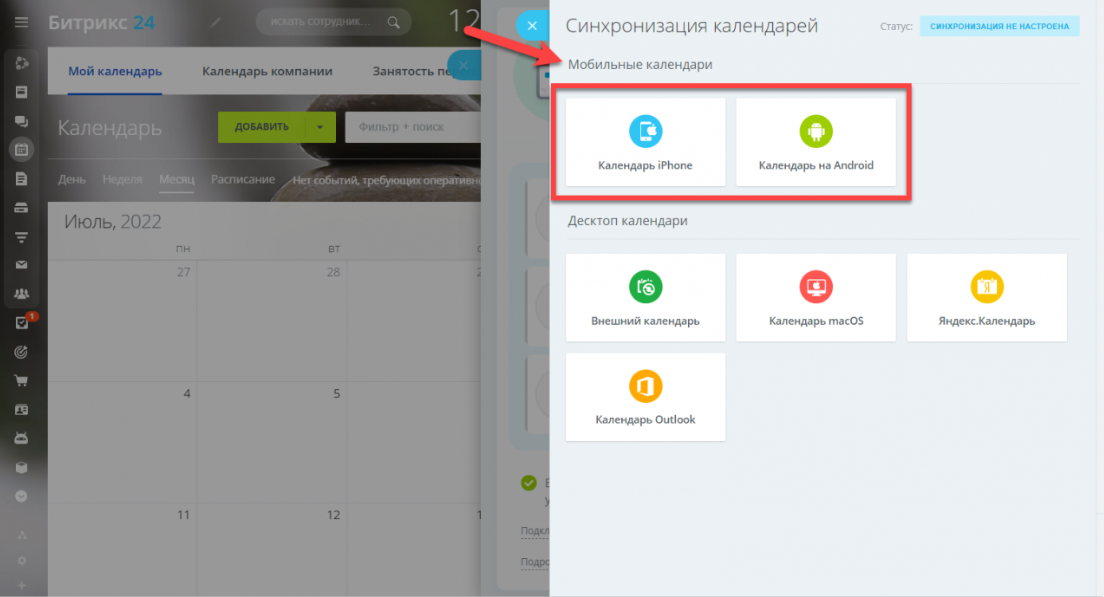The image size is (1104, 597).
Task: Select day 4 in calendar grid
Action: click(187, 394)
